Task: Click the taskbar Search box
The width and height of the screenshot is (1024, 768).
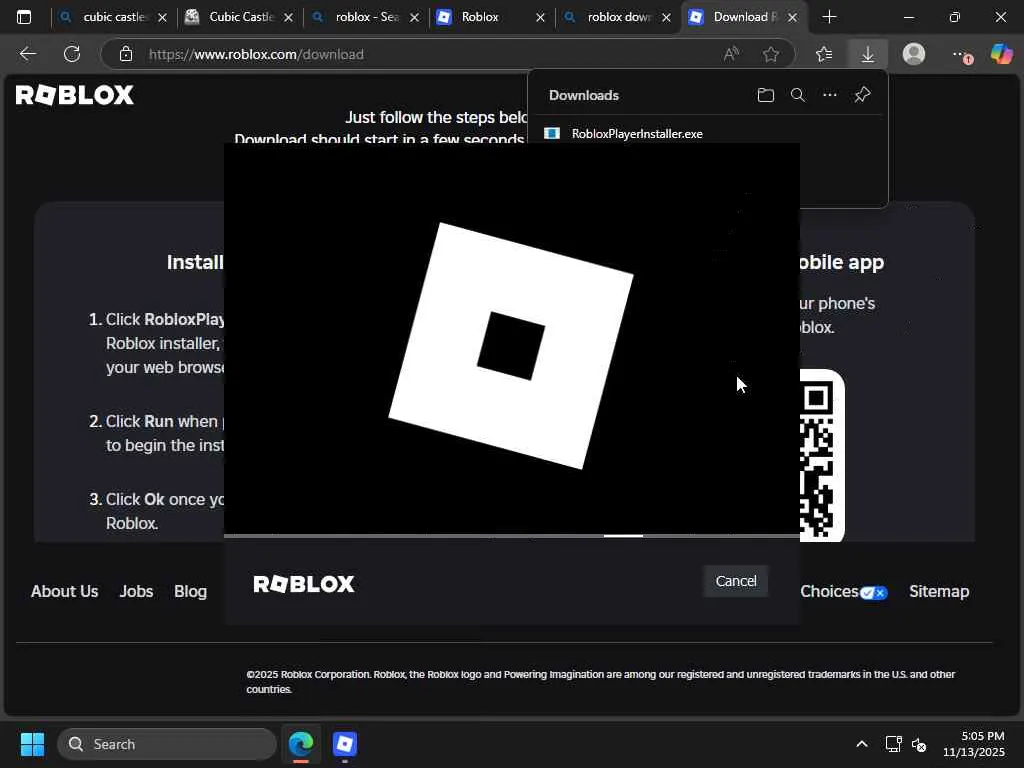Action: (167, 744)
